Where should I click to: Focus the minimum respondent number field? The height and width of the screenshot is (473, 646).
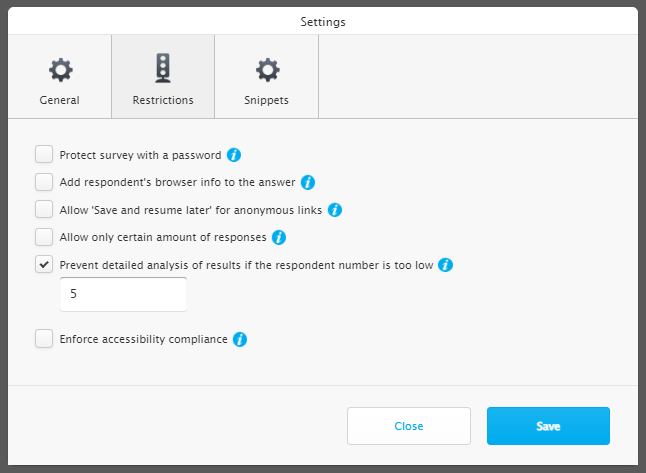124,294
